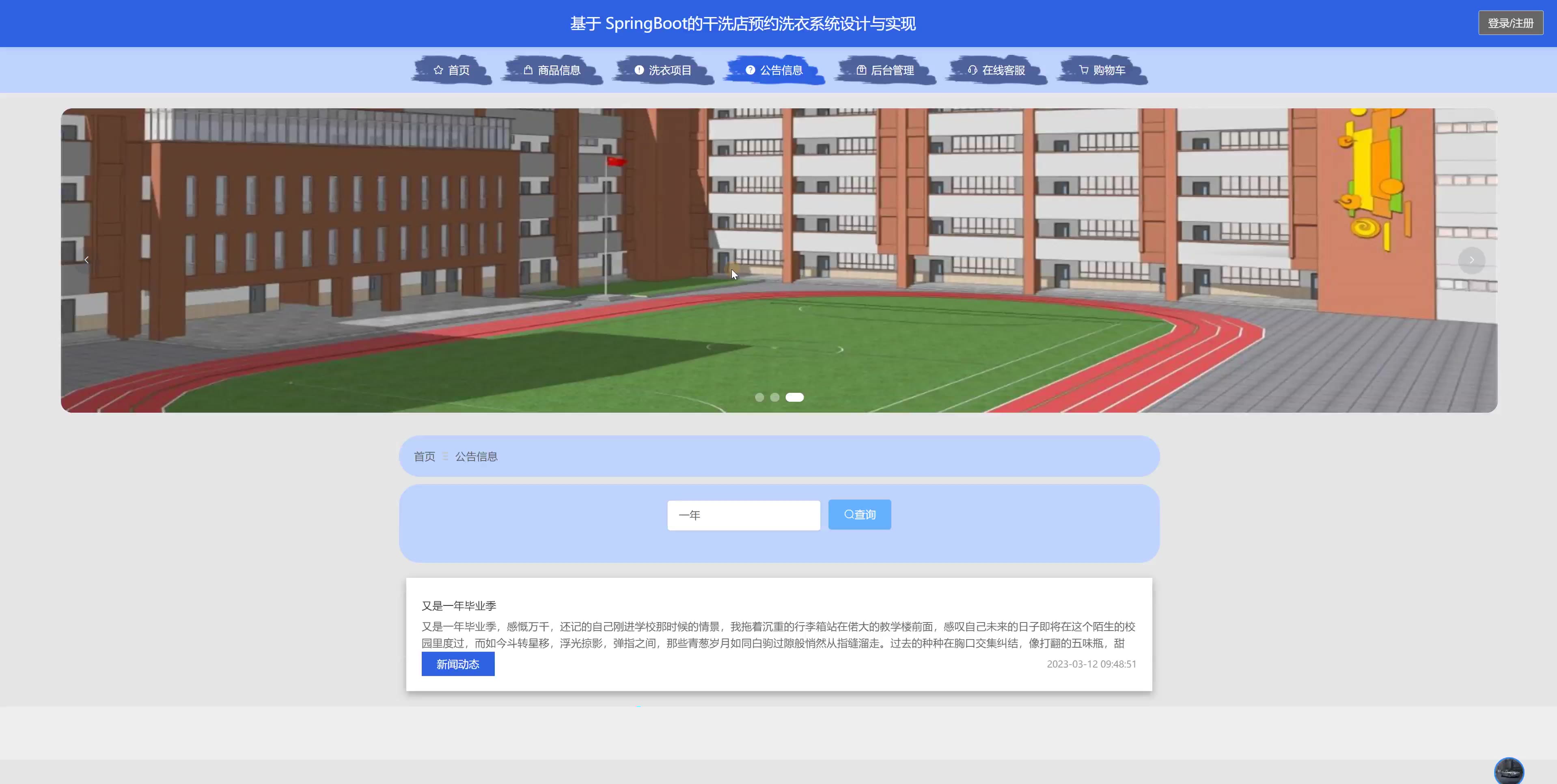This screenshot has height=784, width=1557.
Task: Select the third active carousel indicator
Action: 794,397
